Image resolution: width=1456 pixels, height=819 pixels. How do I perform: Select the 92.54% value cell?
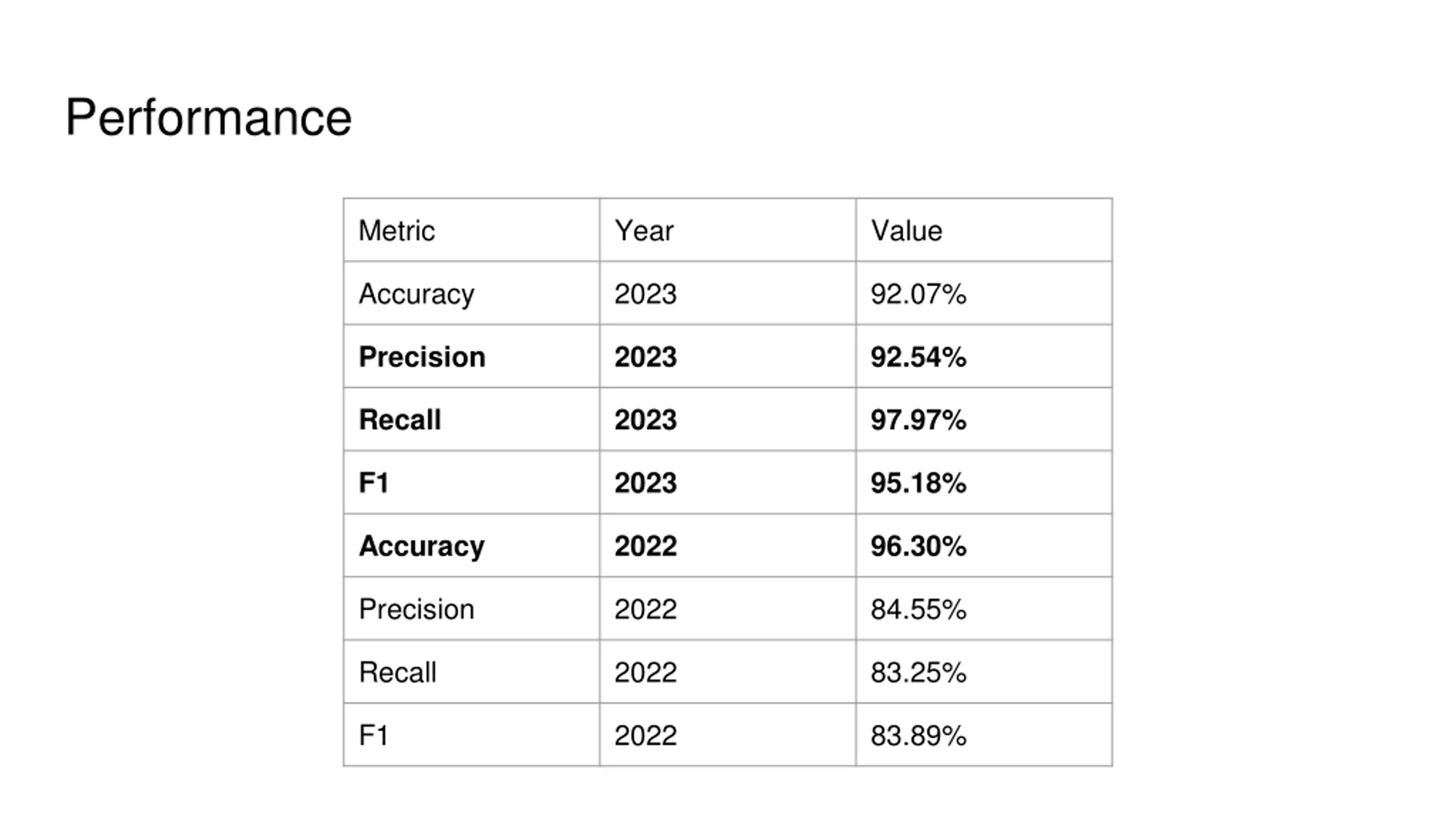[x=984, y=356]
